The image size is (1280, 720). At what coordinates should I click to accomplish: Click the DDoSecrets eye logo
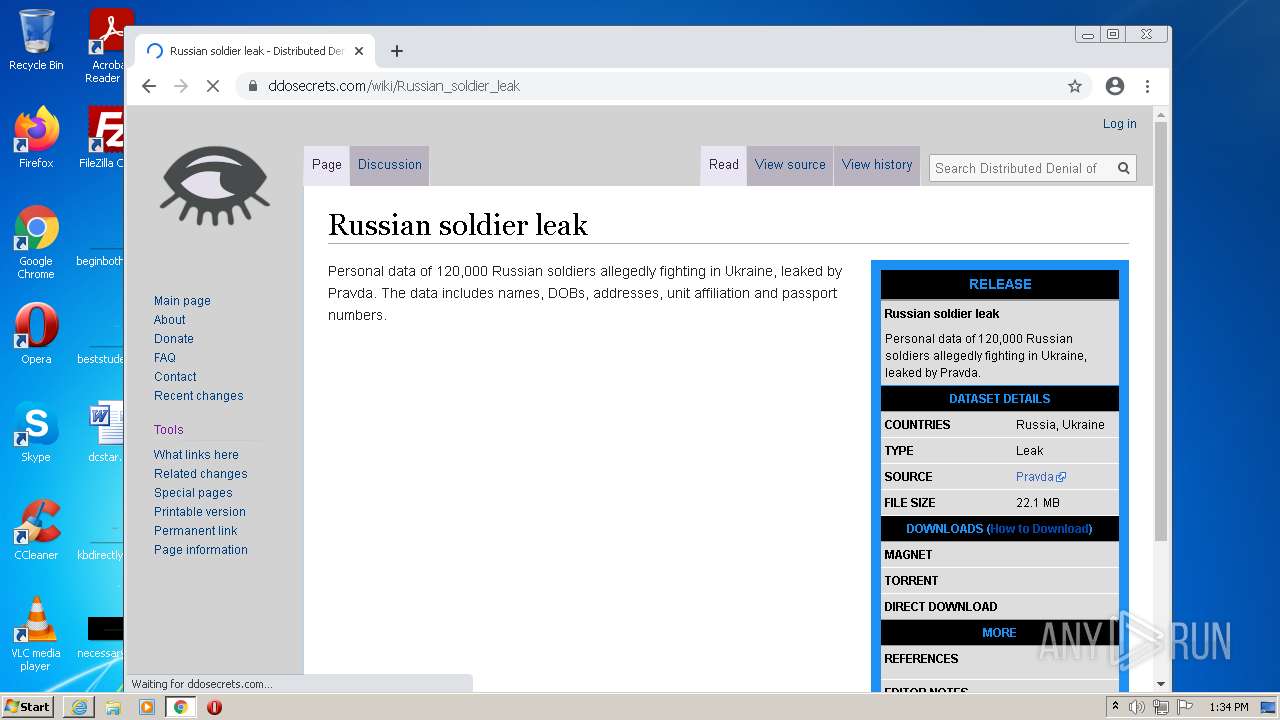click(x=214, y=186)
